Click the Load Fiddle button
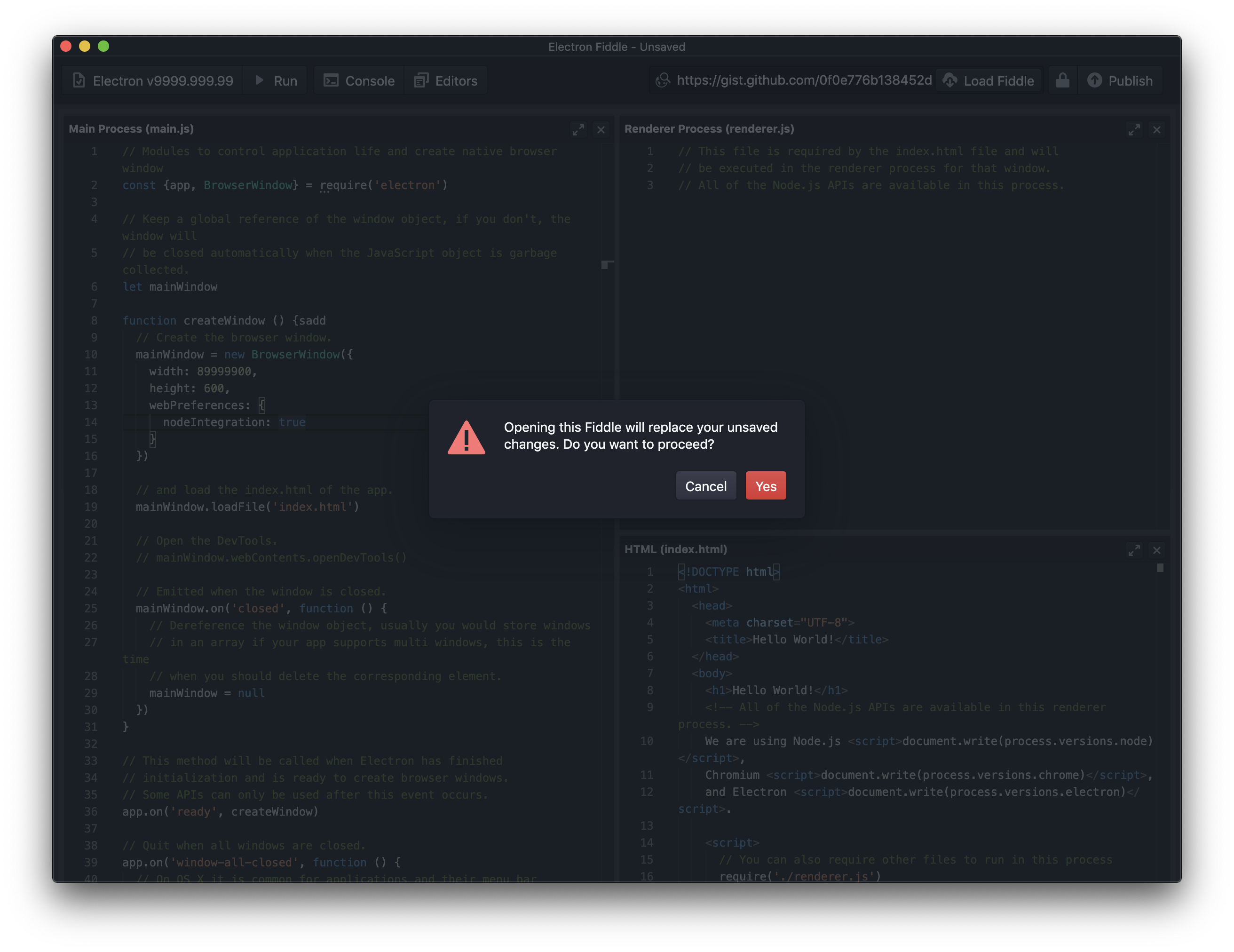1234x952 pixels. (x=989, y=81)
